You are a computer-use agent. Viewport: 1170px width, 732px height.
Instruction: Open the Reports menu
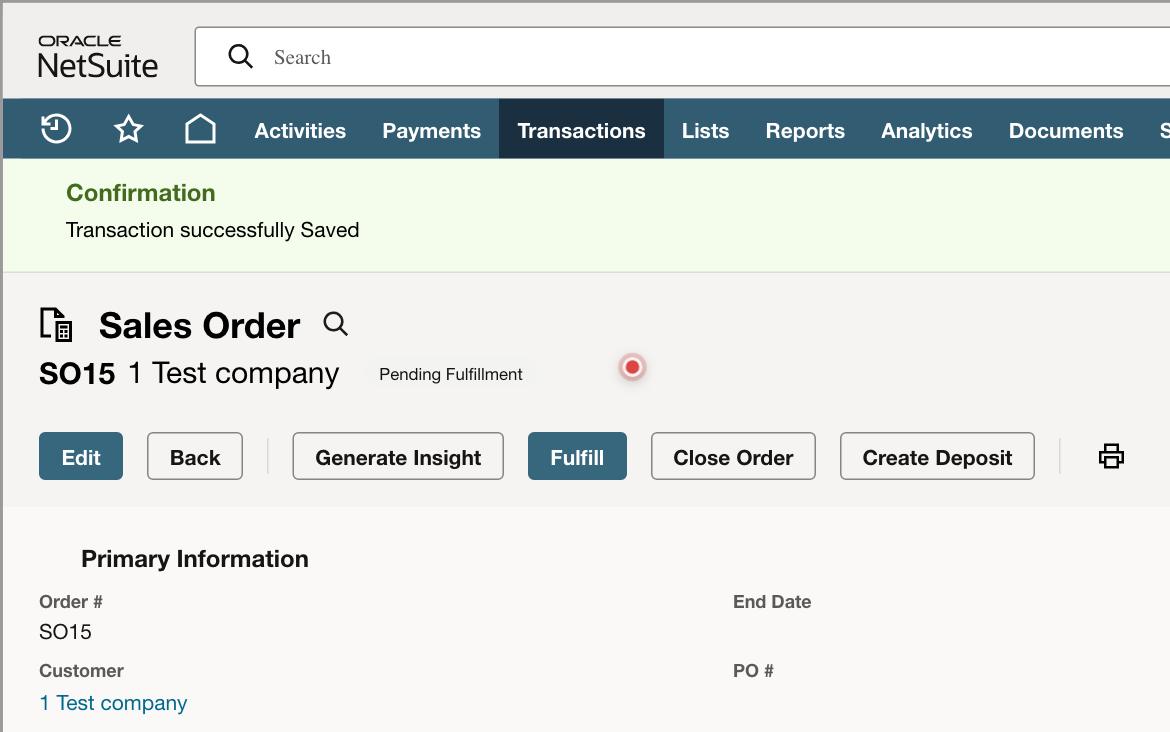pyautogui.click(x=805, y=131)
